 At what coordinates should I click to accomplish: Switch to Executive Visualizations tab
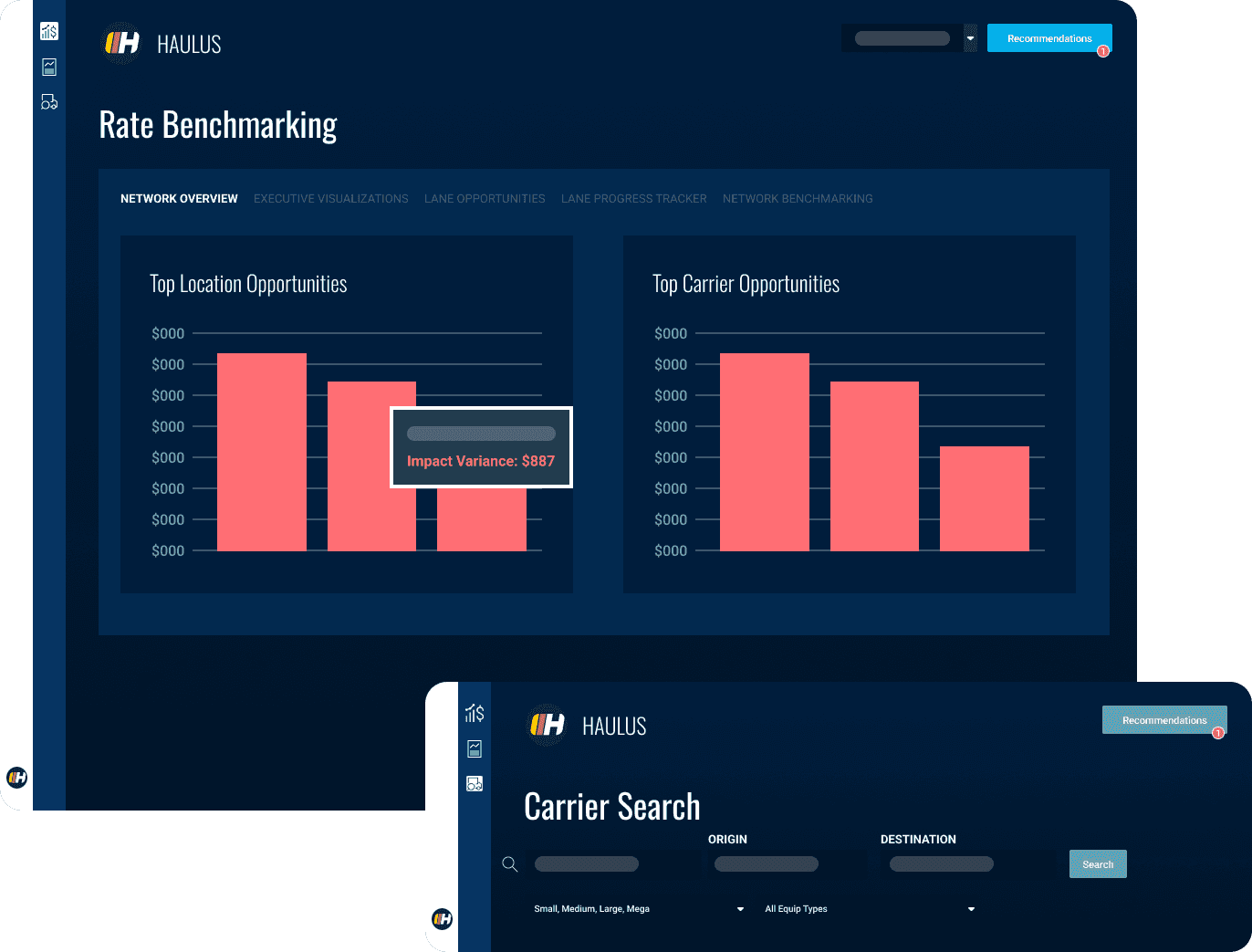coord(331,199)
